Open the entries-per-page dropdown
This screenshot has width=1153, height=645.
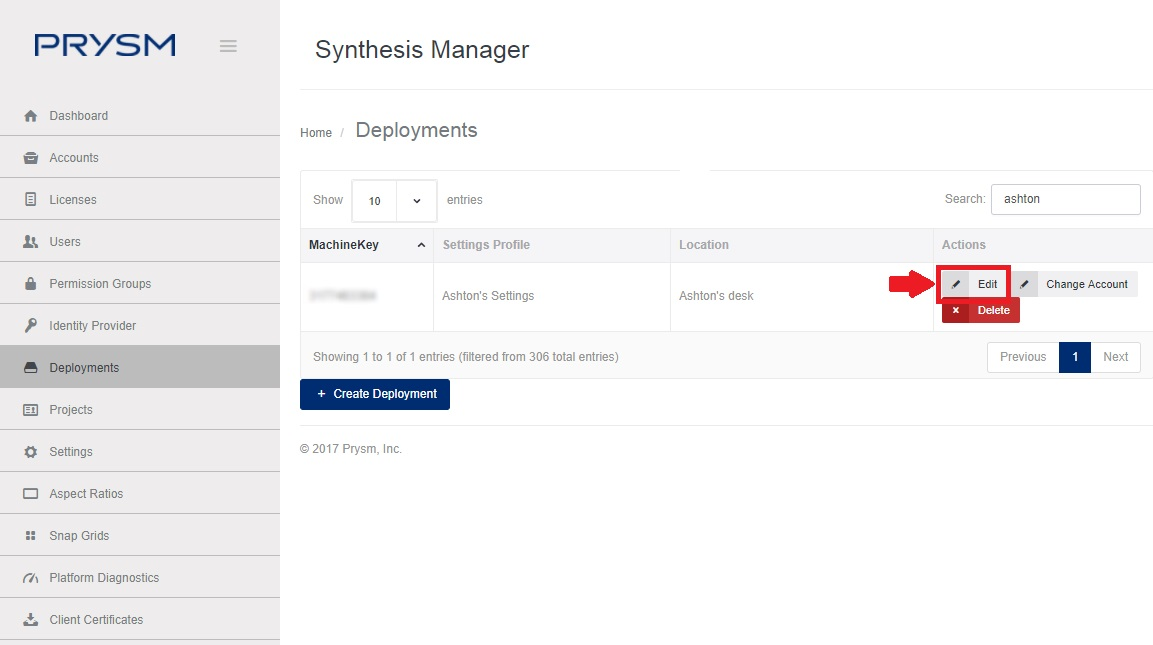[x=394, y=201]
